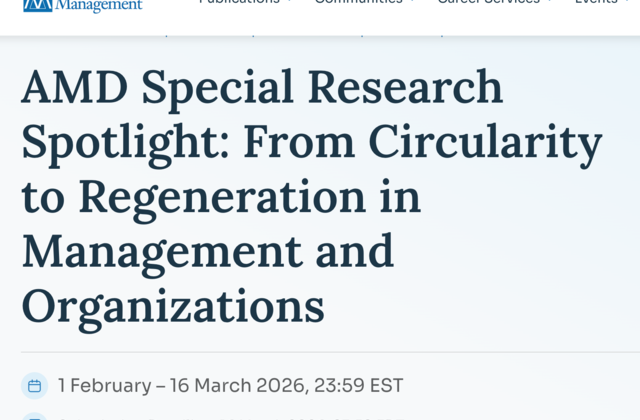640x420 pixels.
Task: Expand the chevron beside Communities
Action: 412,2
